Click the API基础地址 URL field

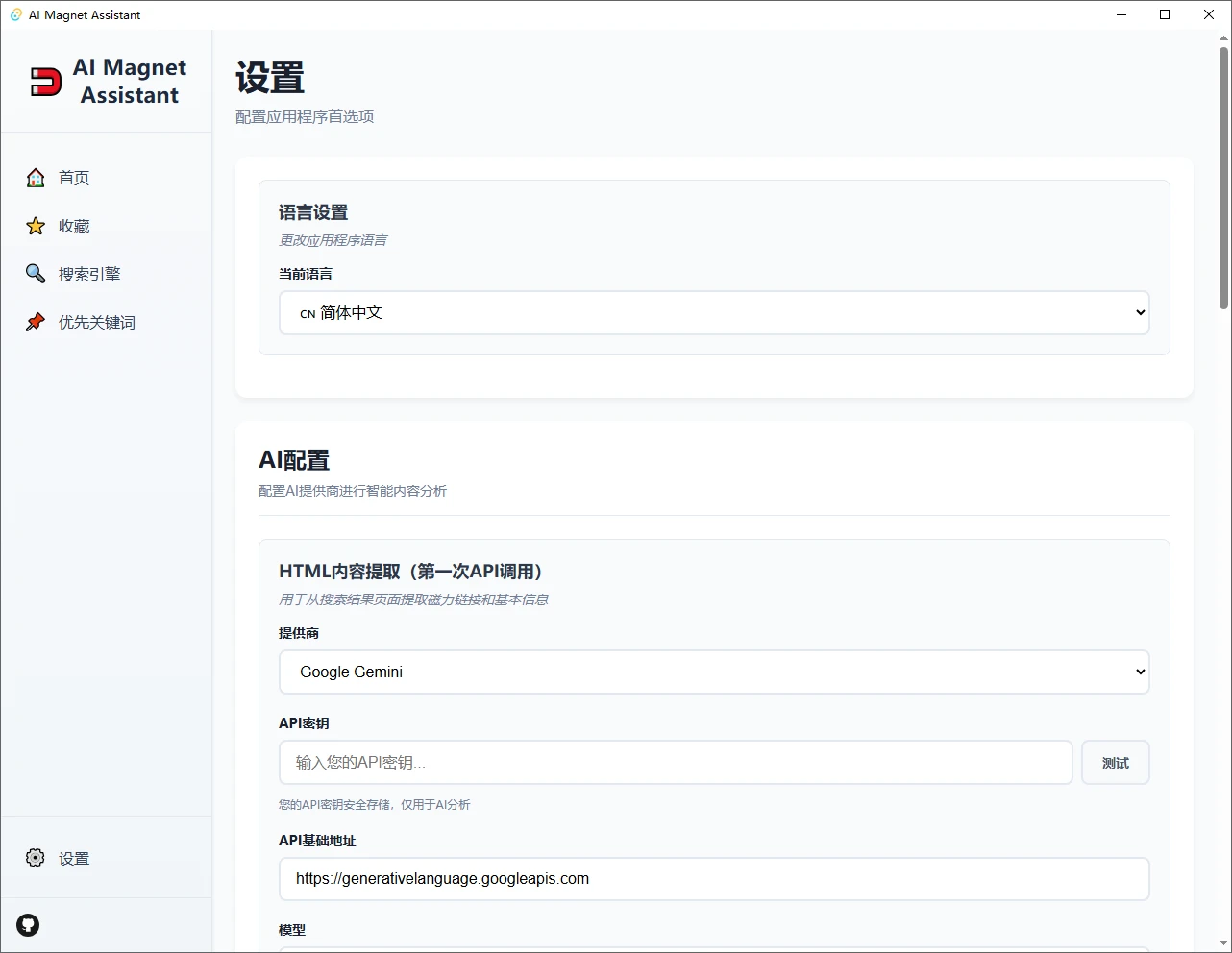(x=713, y=879)
